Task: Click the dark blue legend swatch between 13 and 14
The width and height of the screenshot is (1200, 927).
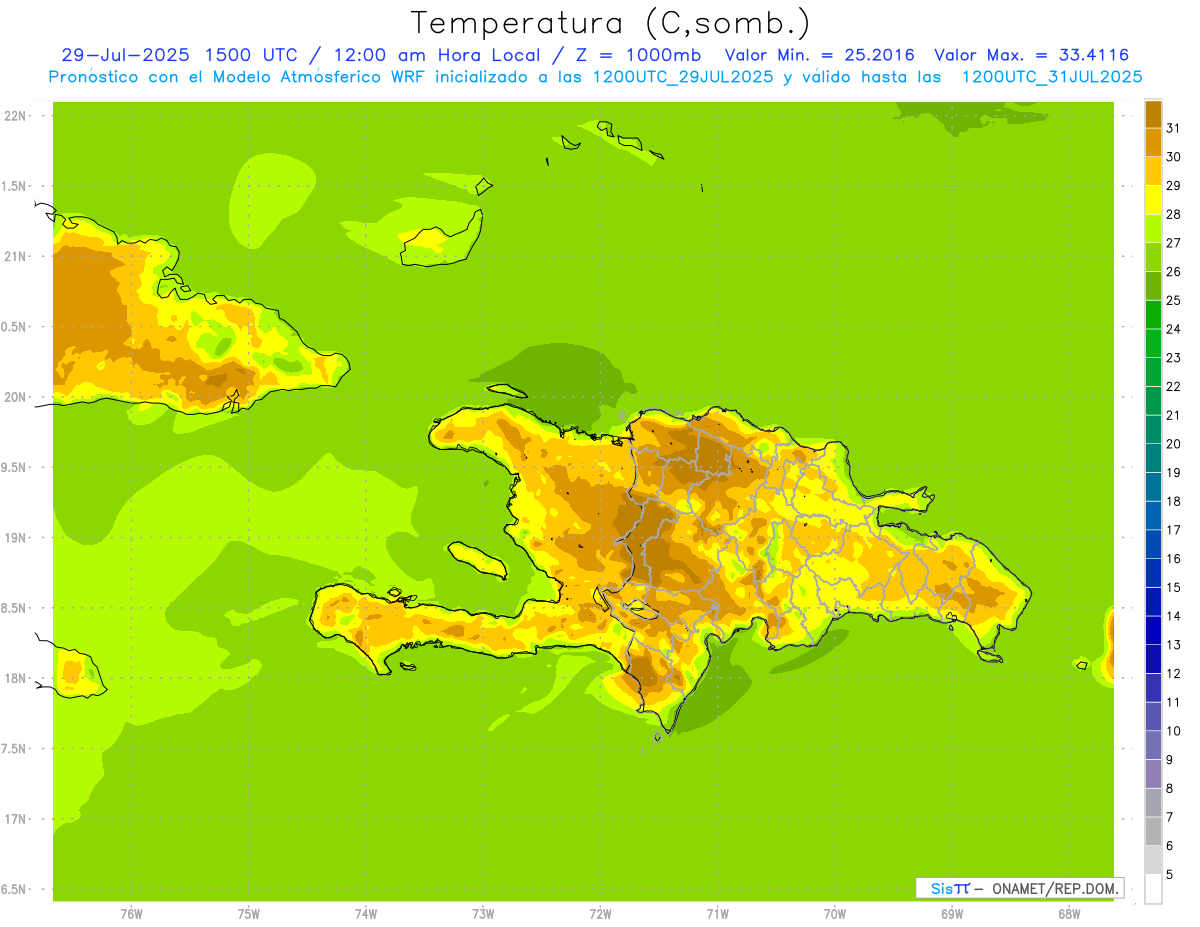Action: (1153, 630)
